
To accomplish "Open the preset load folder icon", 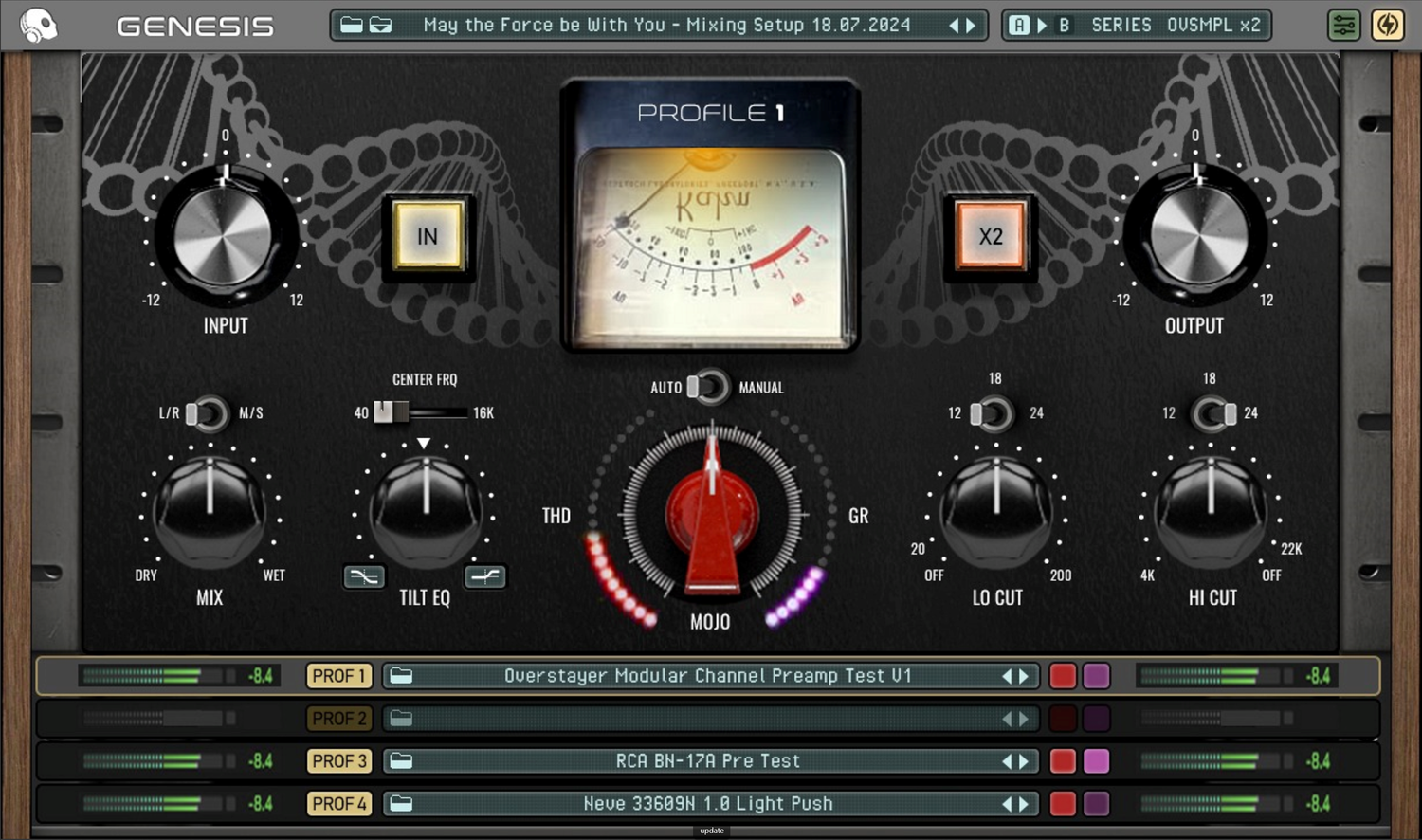I will coord(350,25).
